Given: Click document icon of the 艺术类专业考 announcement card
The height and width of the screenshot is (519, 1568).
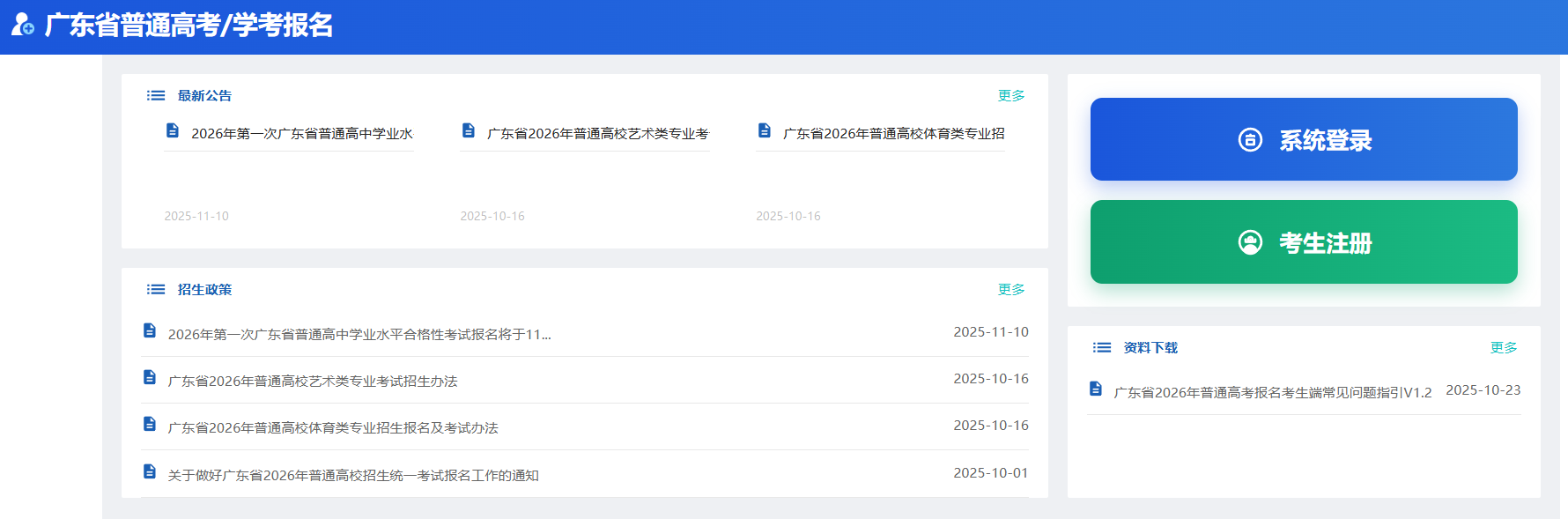Looking at the screenshot, I should pos(469,131).
